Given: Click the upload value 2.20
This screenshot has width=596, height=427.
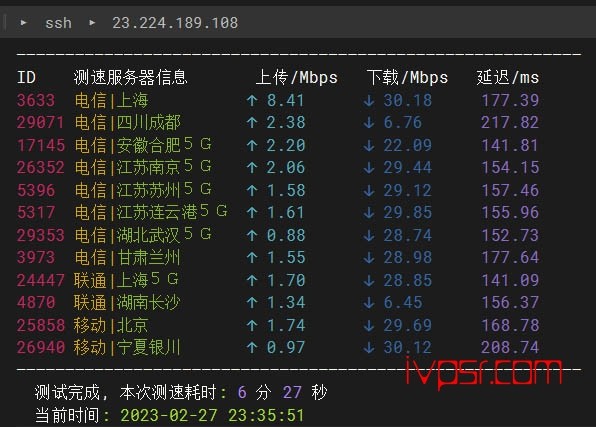Looking at the screenshot, I should pos(285,145).
